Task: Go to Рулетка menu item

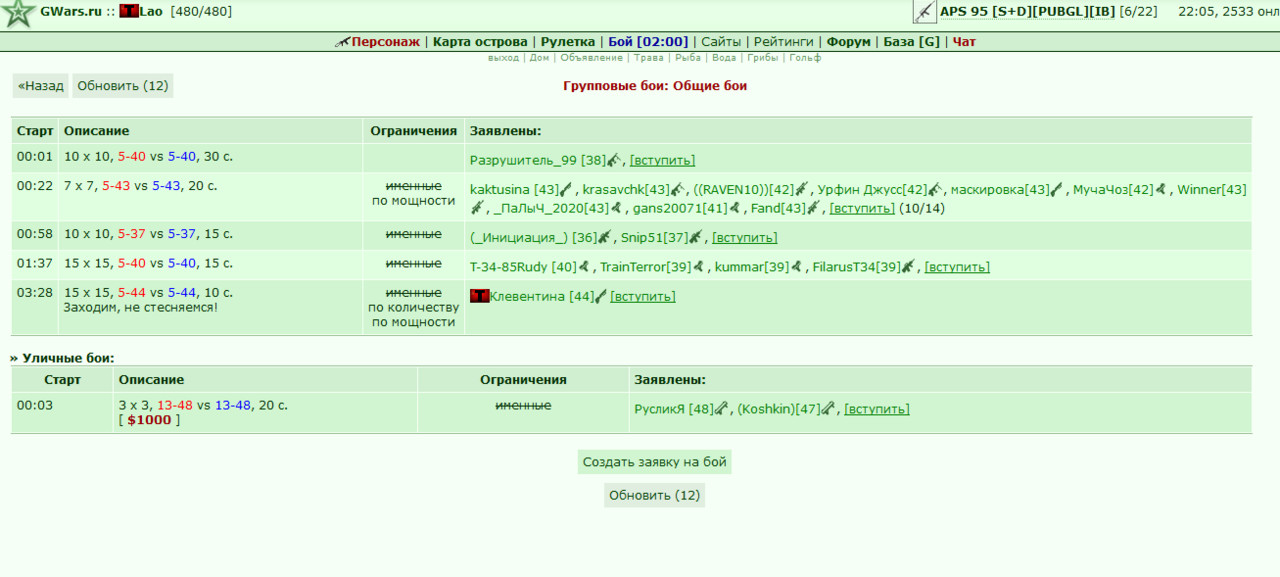Action: pyautogui.click(x=568, y=42)
